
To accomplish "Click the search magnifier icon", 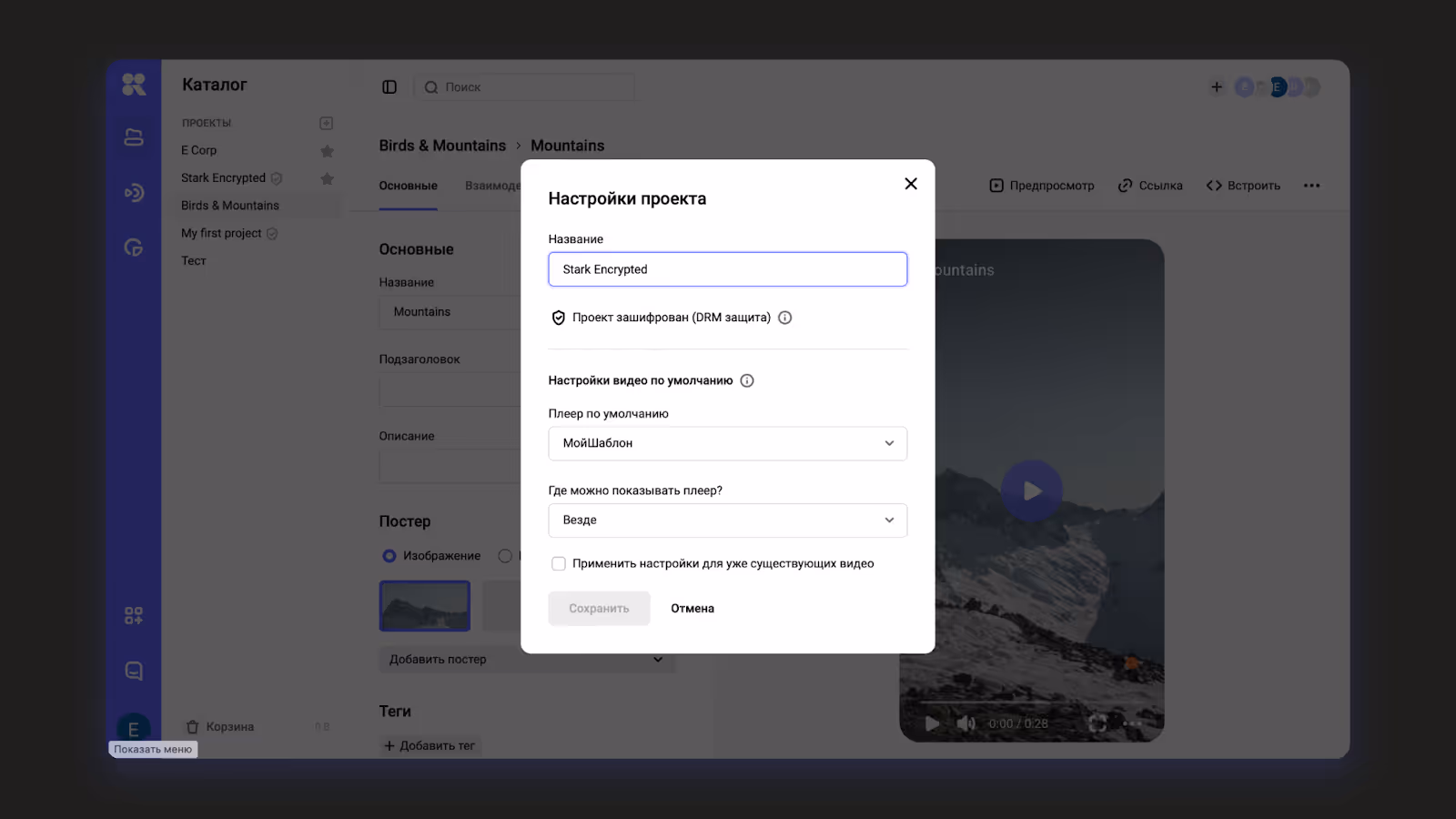I will [x=431, y=87].
